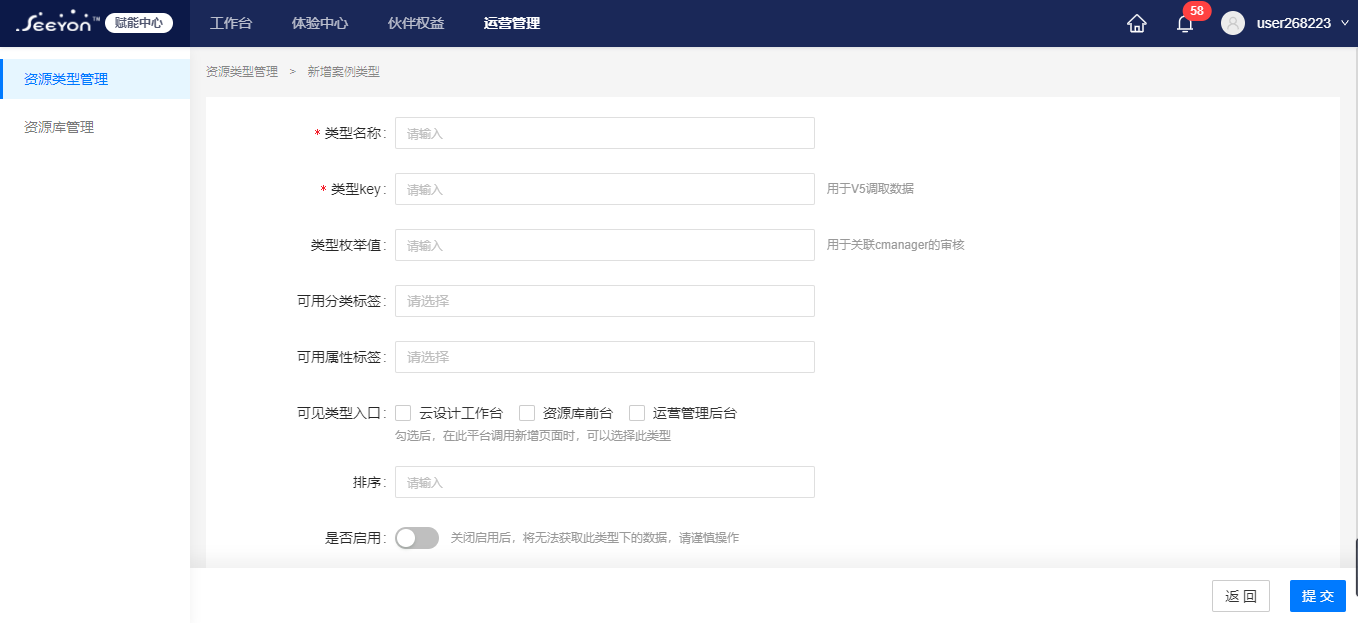Image resolution: width=1358 pixels, height=623 pixels.
Task: Select 资源库管理 in the sidebar
Action: coord(95,127)
